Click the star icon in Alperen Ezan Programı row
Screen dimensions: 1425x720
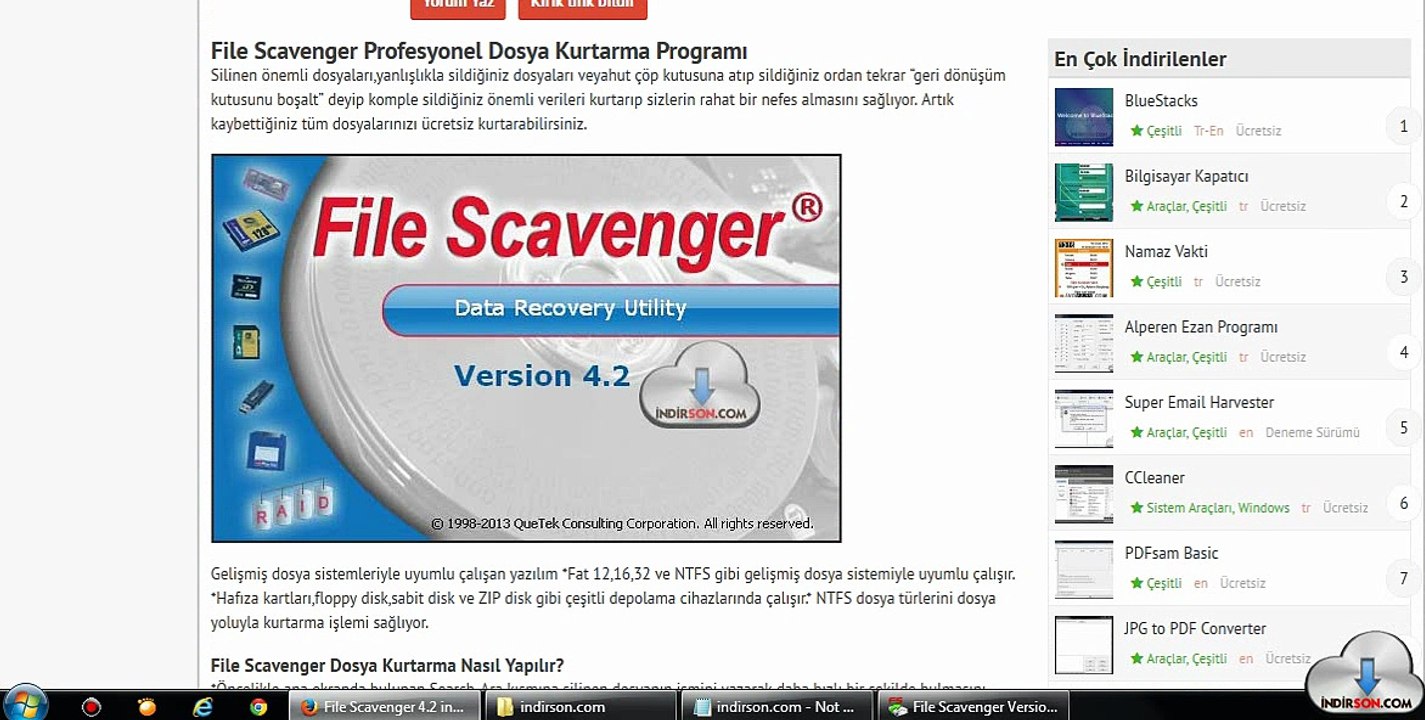tap(1136, 357)
